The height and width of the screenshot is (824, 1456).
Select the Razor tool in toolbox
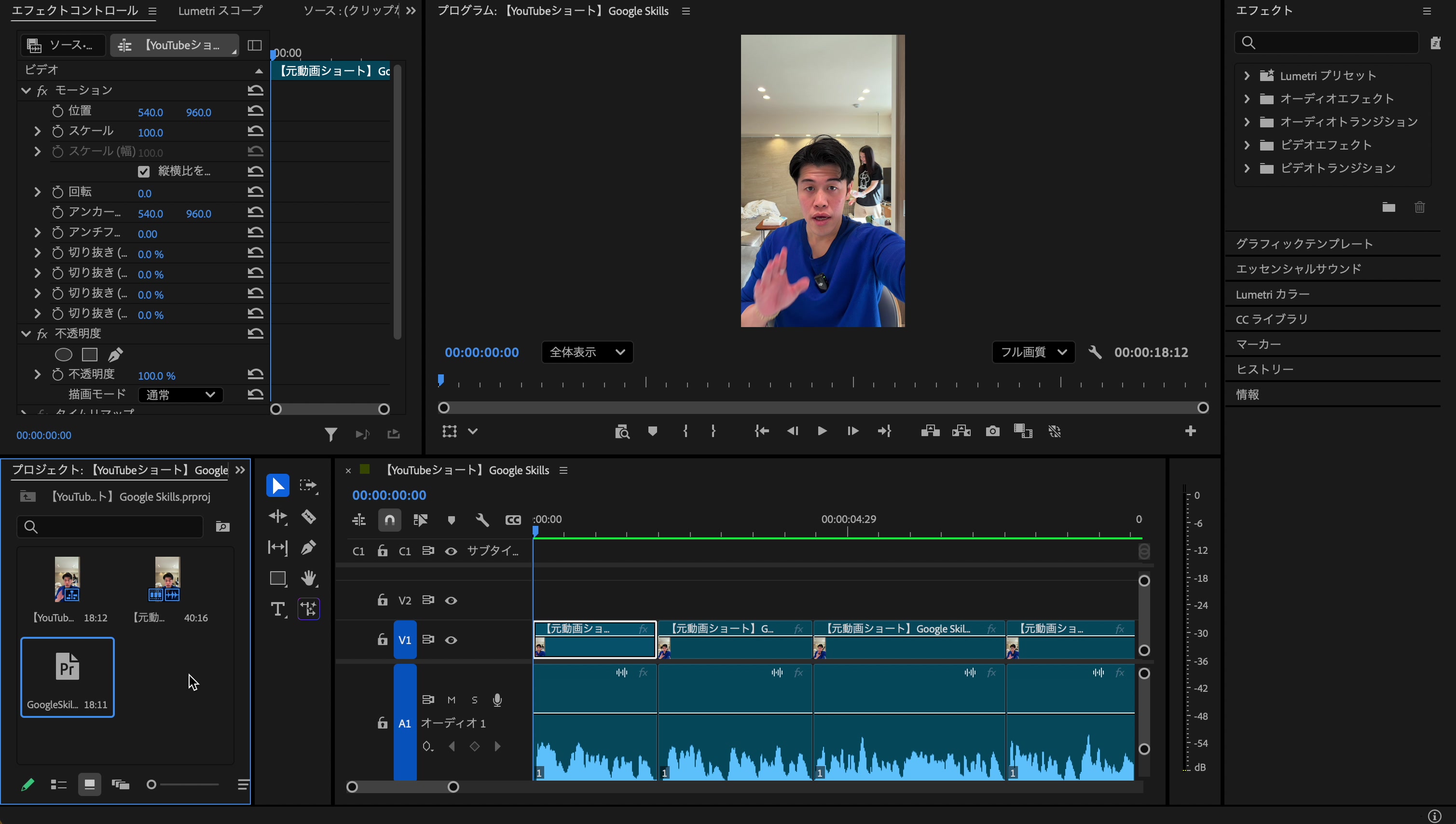pos(308,517)
